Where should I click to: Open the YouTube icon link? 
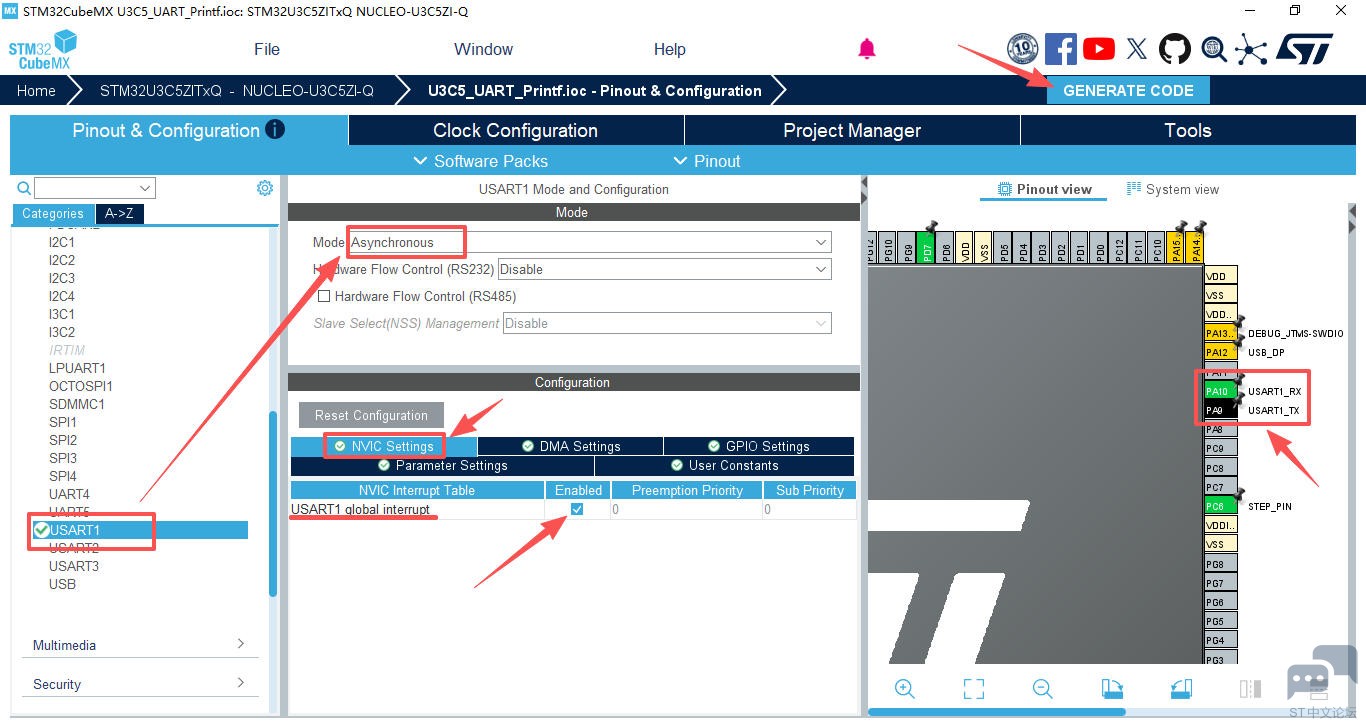click(x=1098, y=49)
